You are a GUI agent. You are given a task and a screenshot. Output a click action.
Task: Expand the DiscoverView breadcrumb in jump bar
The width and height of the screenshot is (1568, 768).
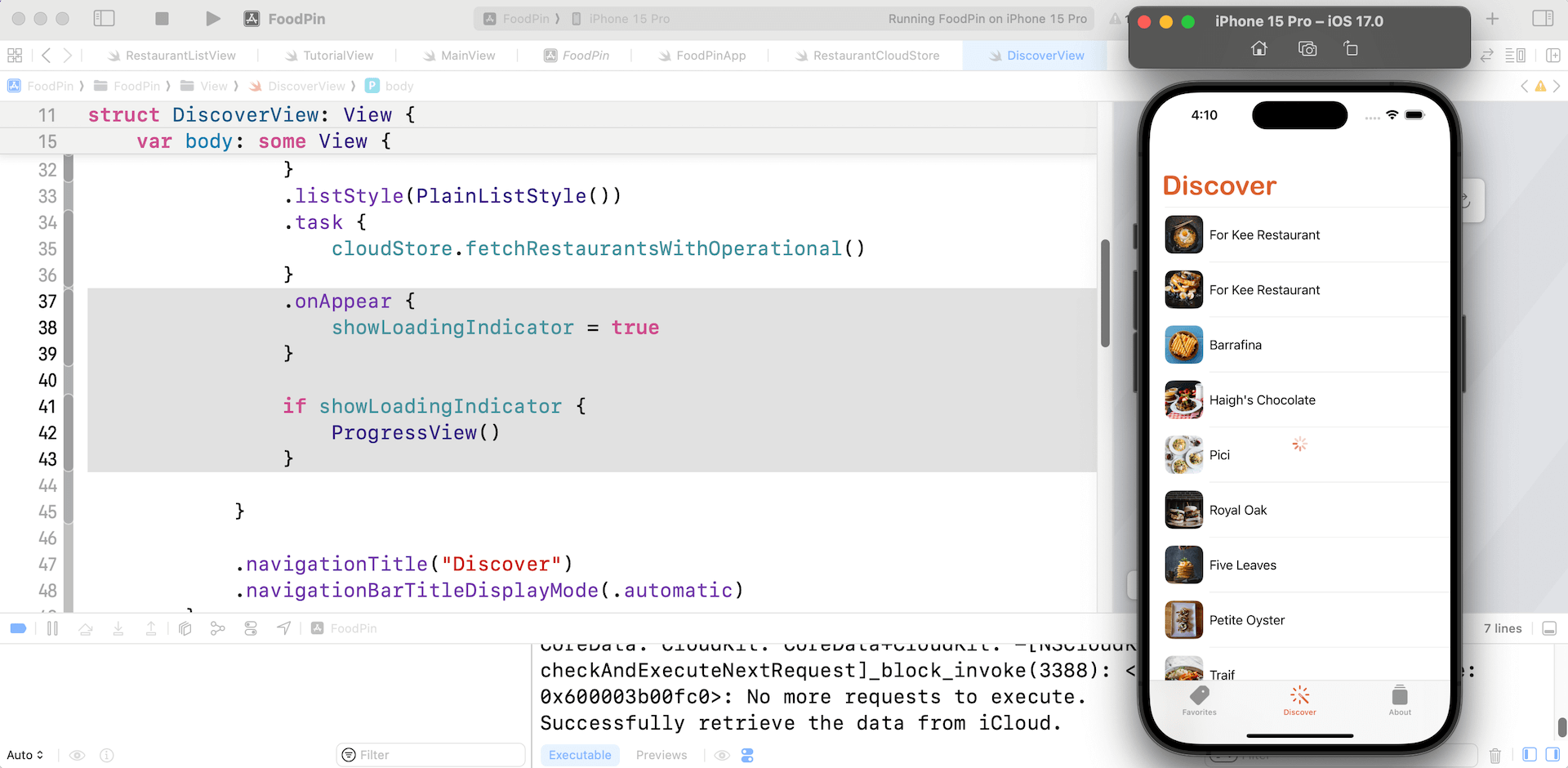click(x=306, y=86)
